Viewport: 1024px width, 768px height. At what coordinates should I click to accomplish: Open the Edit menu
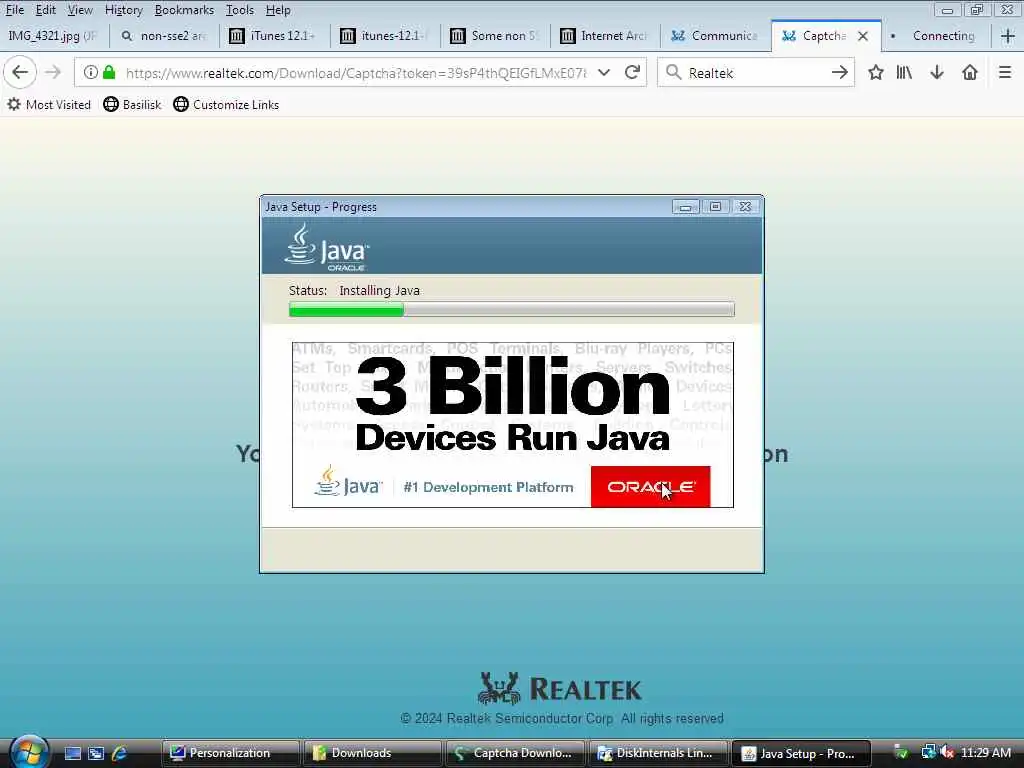[x=46, y=10]
